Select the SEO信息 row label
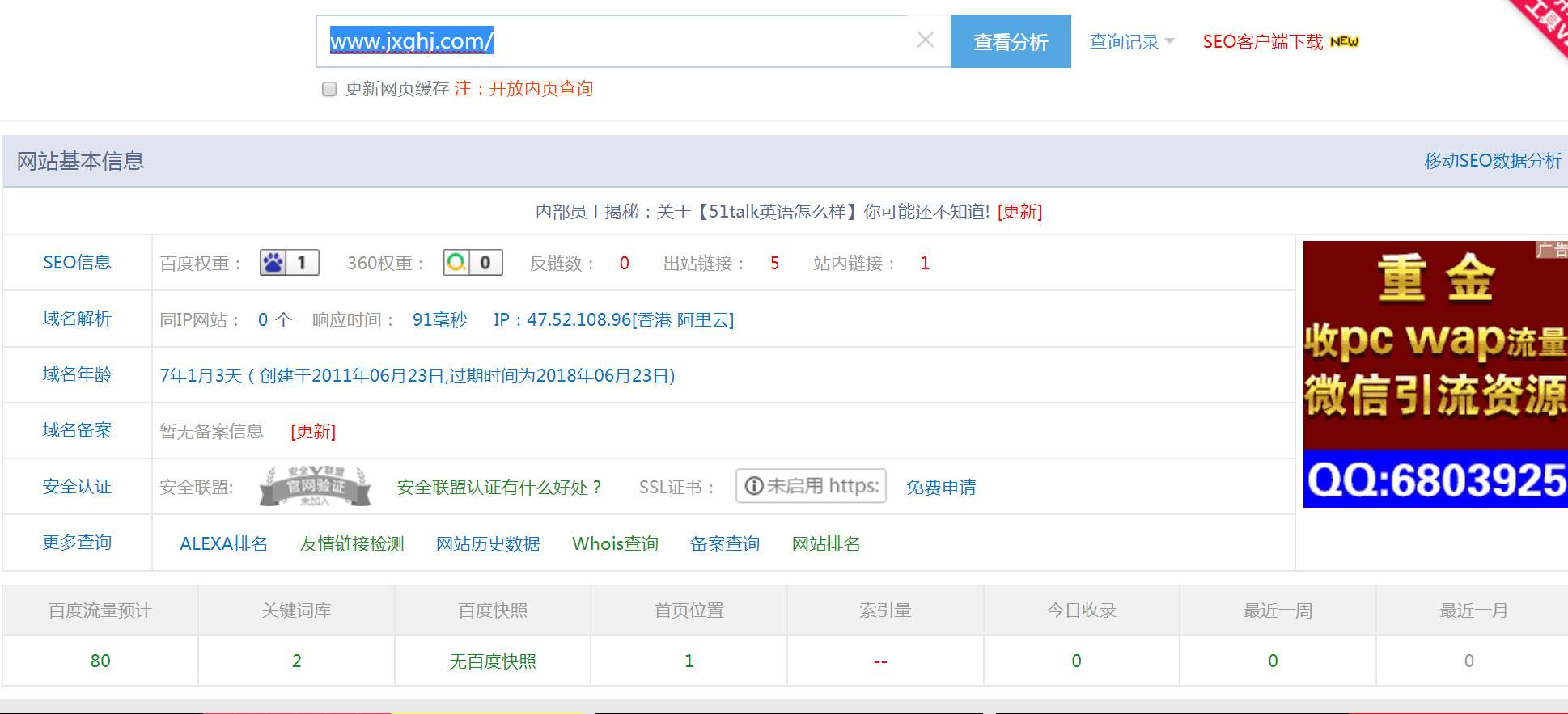 (x=77, y=262)
